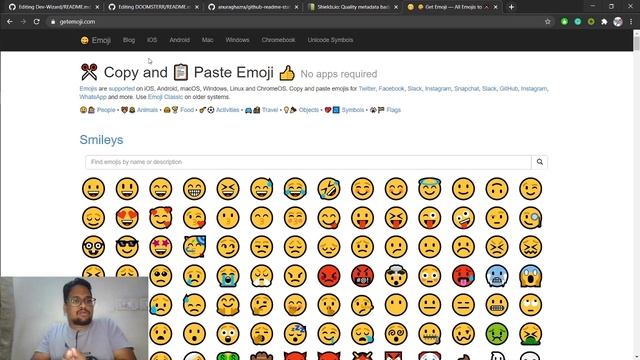
Task: Select the green nauseated face emoji
Action: 497,334
